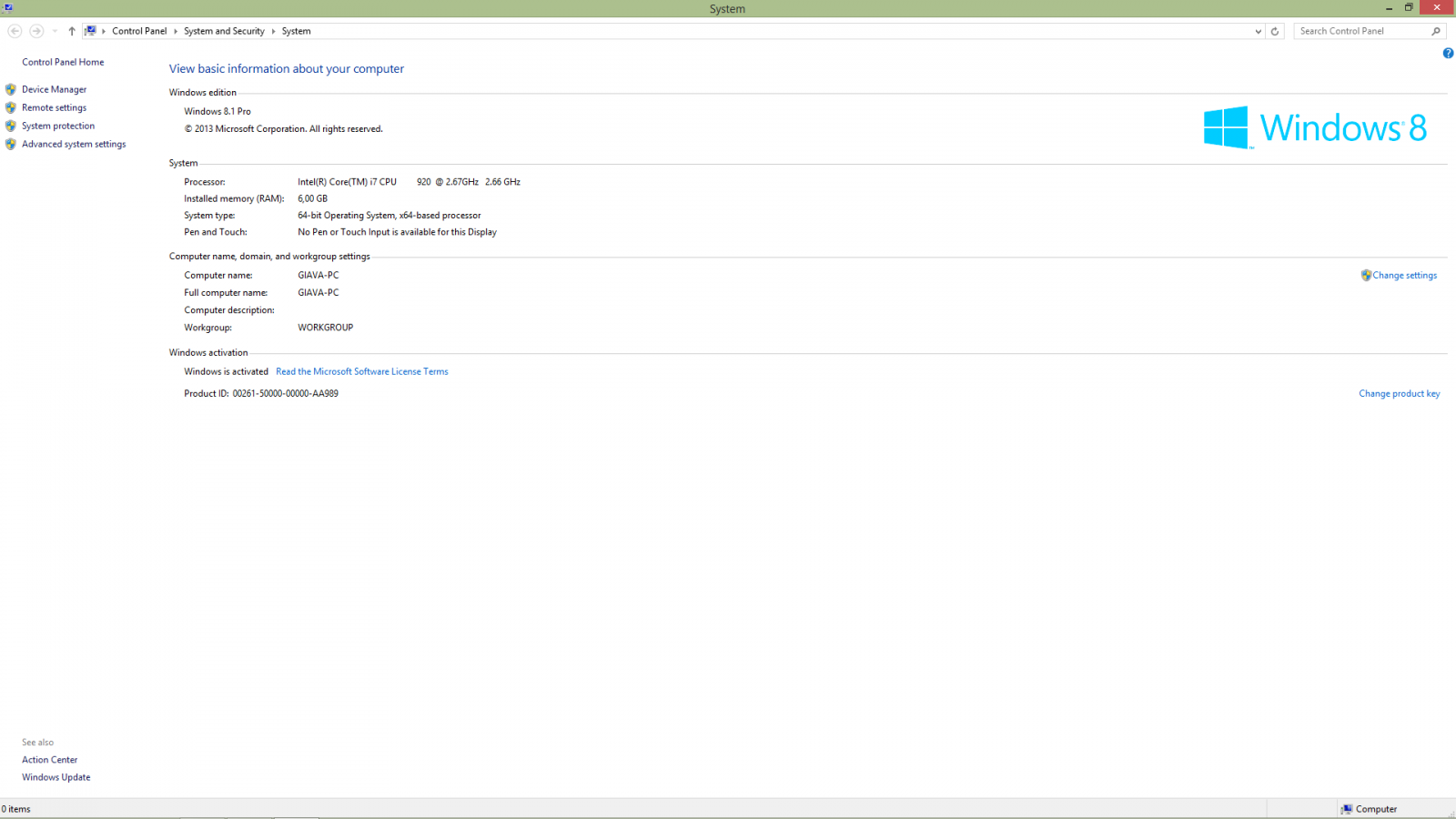Viewport: 1456px width, 819px height.
Task: Click the computer icon in the address bar
Action: pos(90,31)
